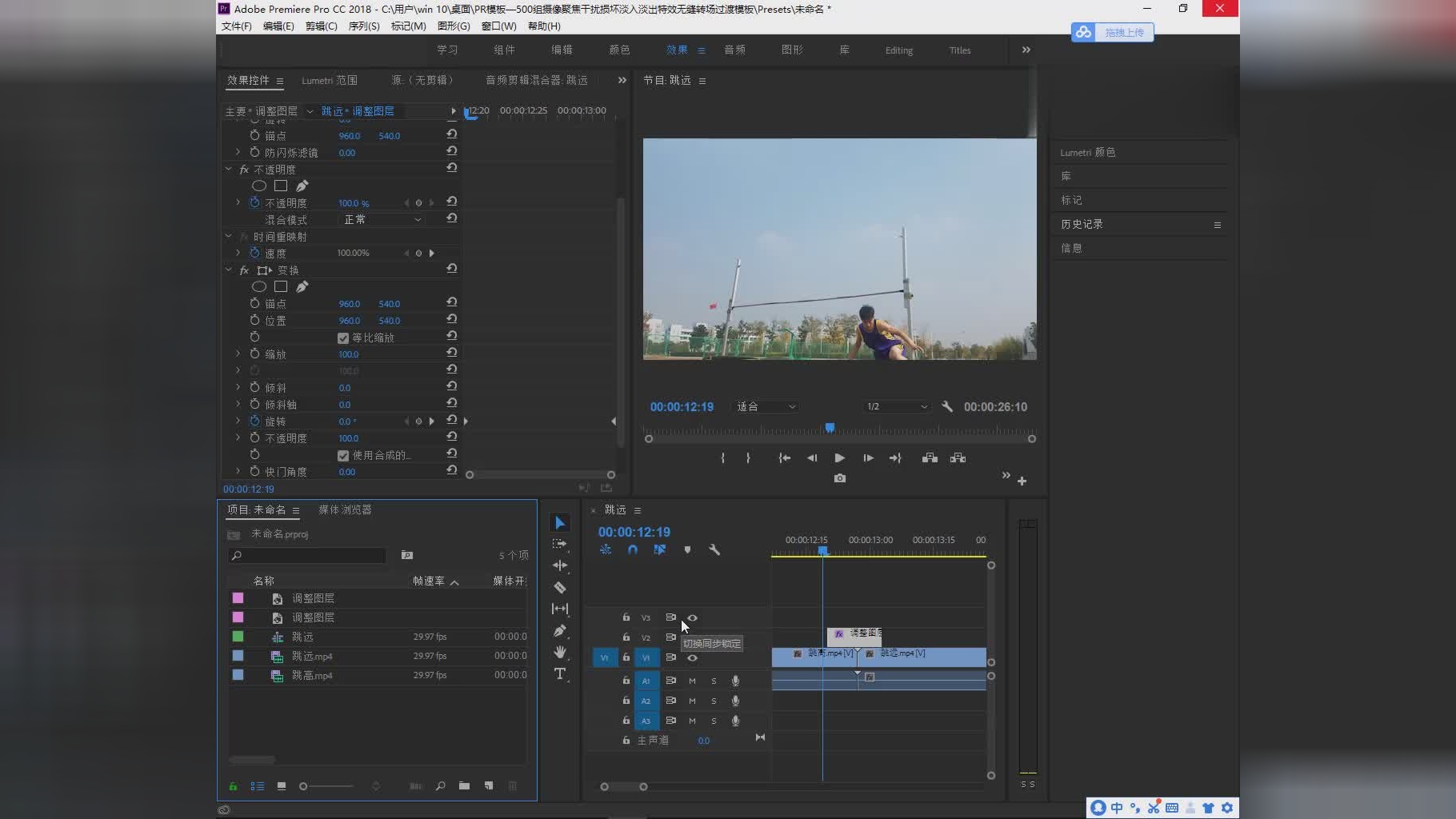Viewport: 1456px width, 819px height.
Task: Go to Out point in program monitor
Action: pos(895,458)
